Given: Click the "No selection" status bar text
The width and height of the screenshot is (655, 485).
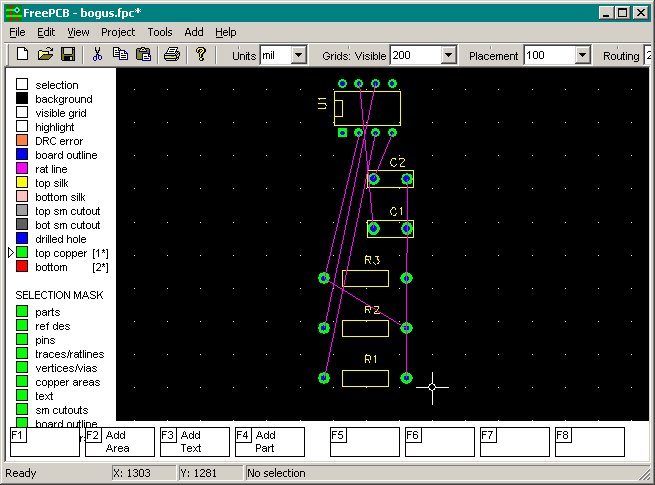Looking at the screenshot, I should [x=276, y=473].
